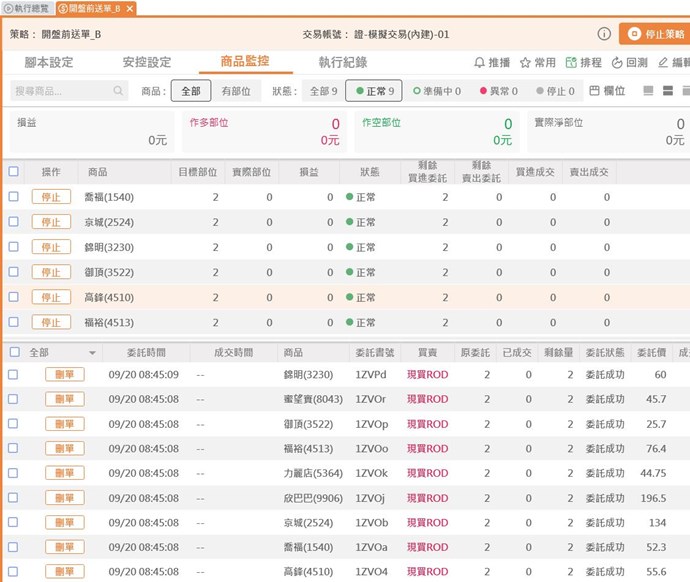This screenshot has width=690, height=582.
Task: Click the 推播 bell notification icon
Action: tap(480, 63)
